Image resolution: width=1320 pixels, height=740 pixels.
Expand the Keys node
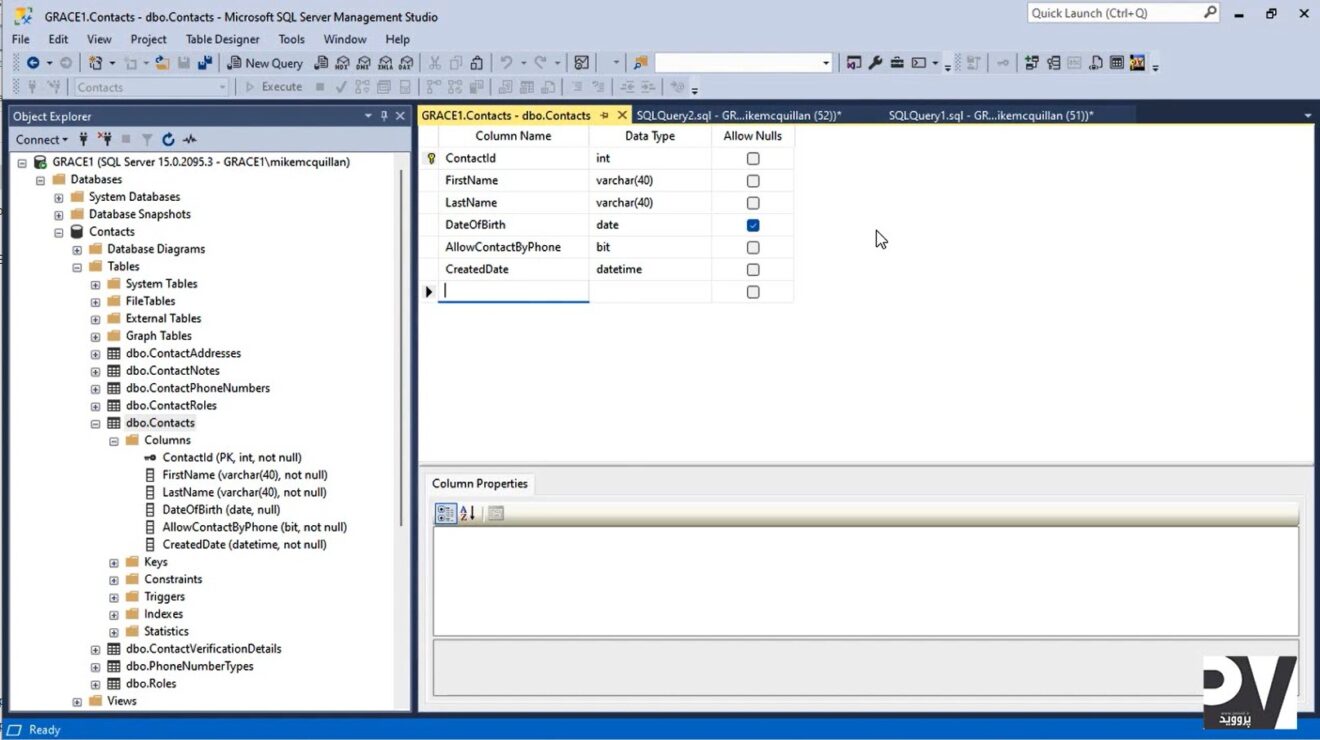pos(113,562)
